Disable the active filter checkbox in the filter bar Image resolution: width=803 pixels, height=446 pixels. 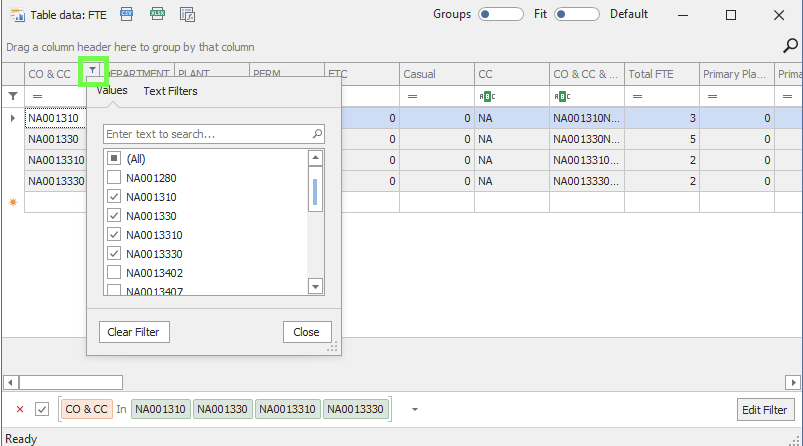[42, 409]
